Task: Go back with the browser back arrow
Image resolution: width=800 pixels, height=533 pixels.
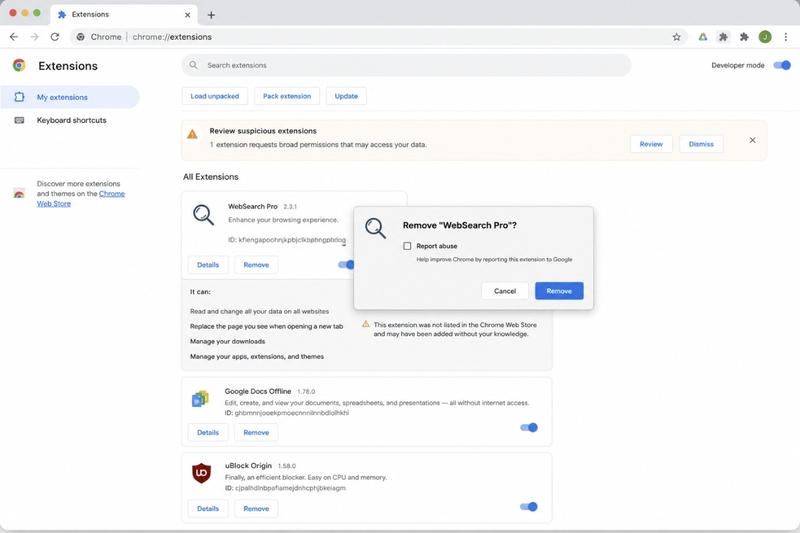Action: pyautogui.click(x=14, y=37)
